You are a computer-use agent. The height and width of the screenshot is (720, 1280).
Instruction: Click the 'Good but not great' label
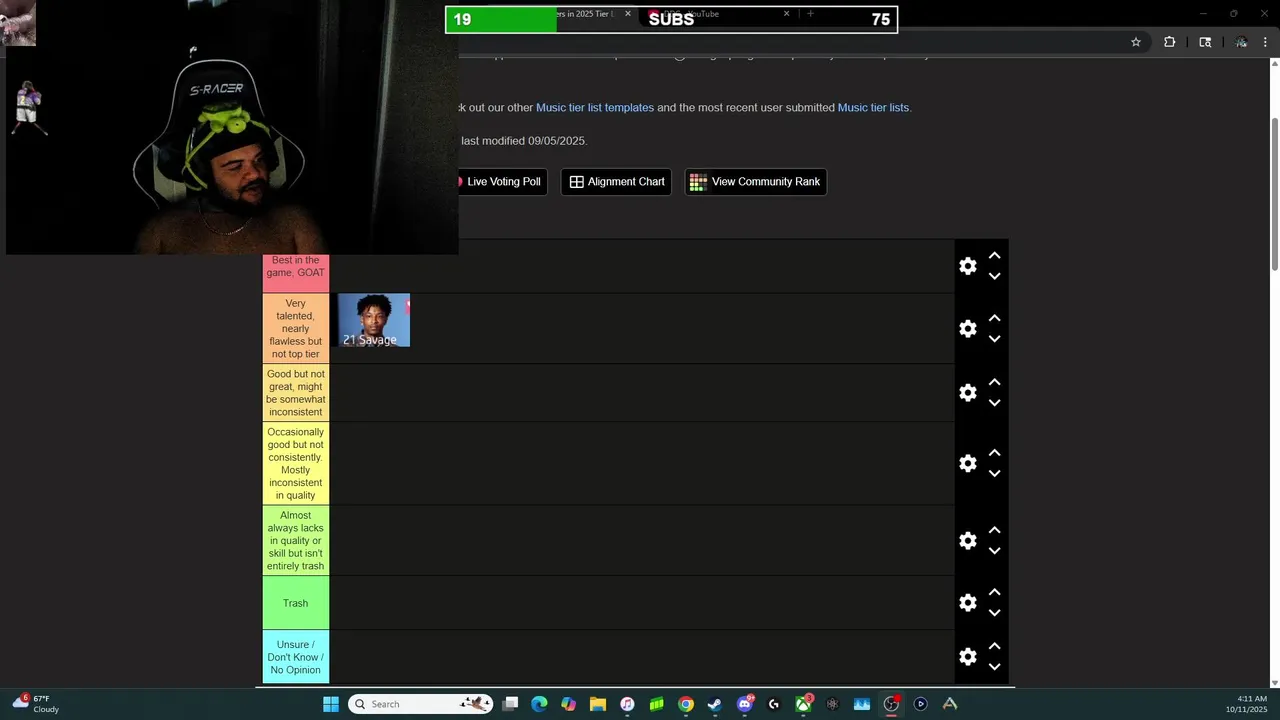[x=296, y=393]
